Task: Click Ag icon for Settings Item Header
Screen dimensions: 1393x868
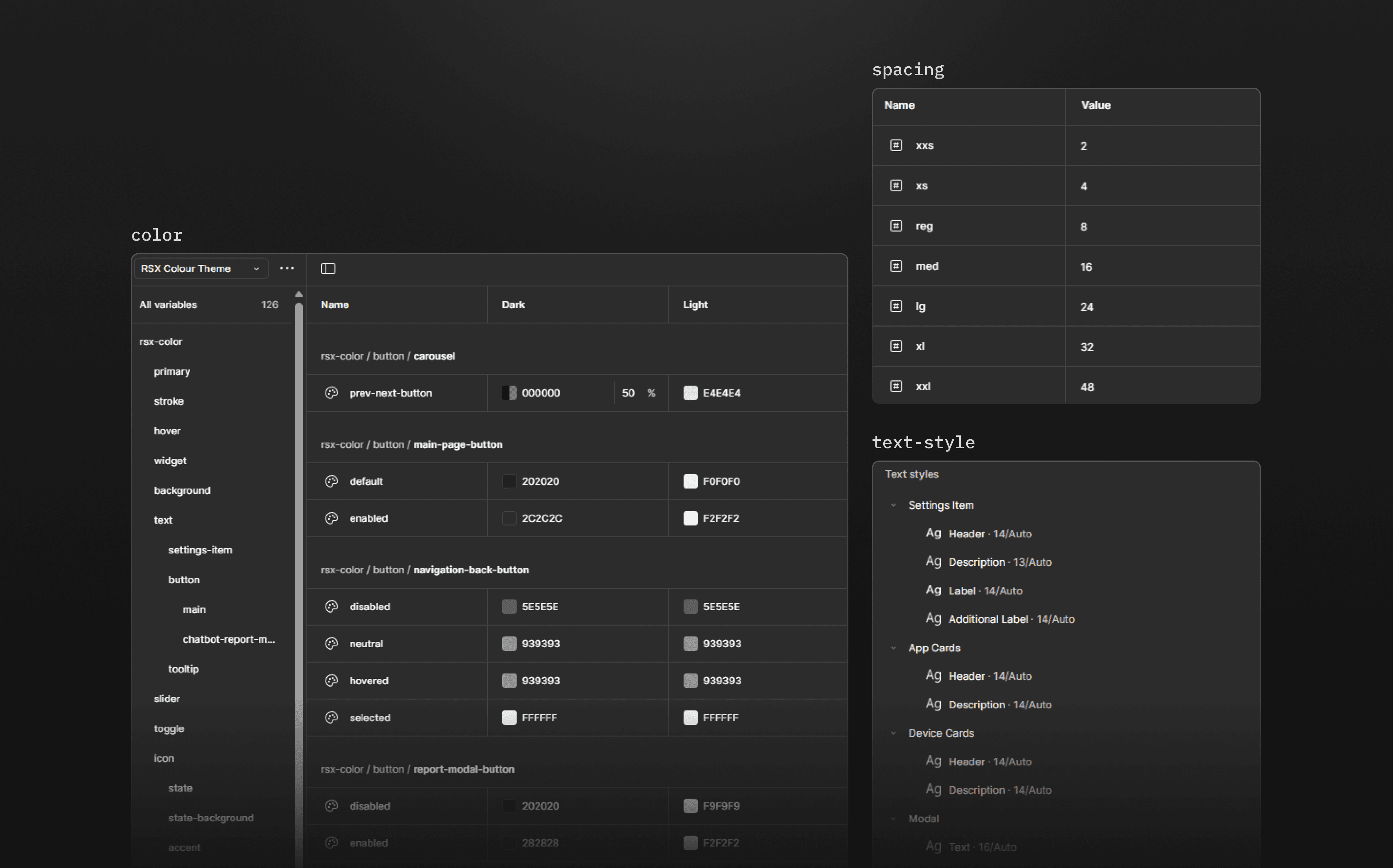Action: 933,533
